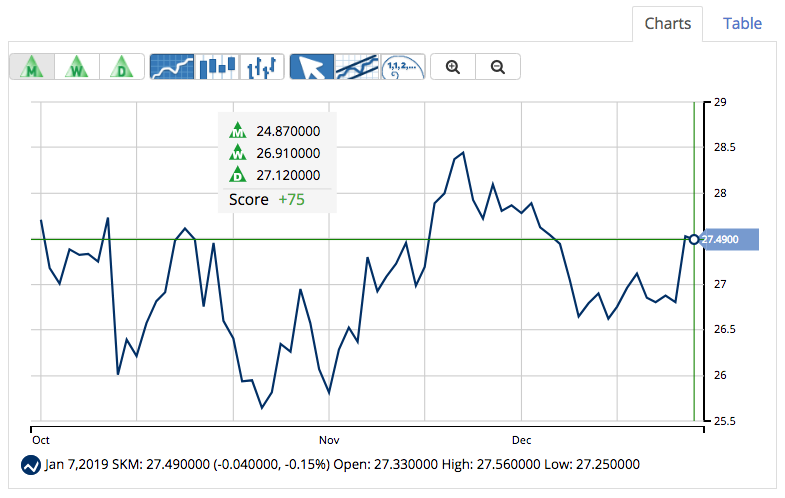Click the Dec label on the time axis
Screen dimensions: 785x498
521,440
